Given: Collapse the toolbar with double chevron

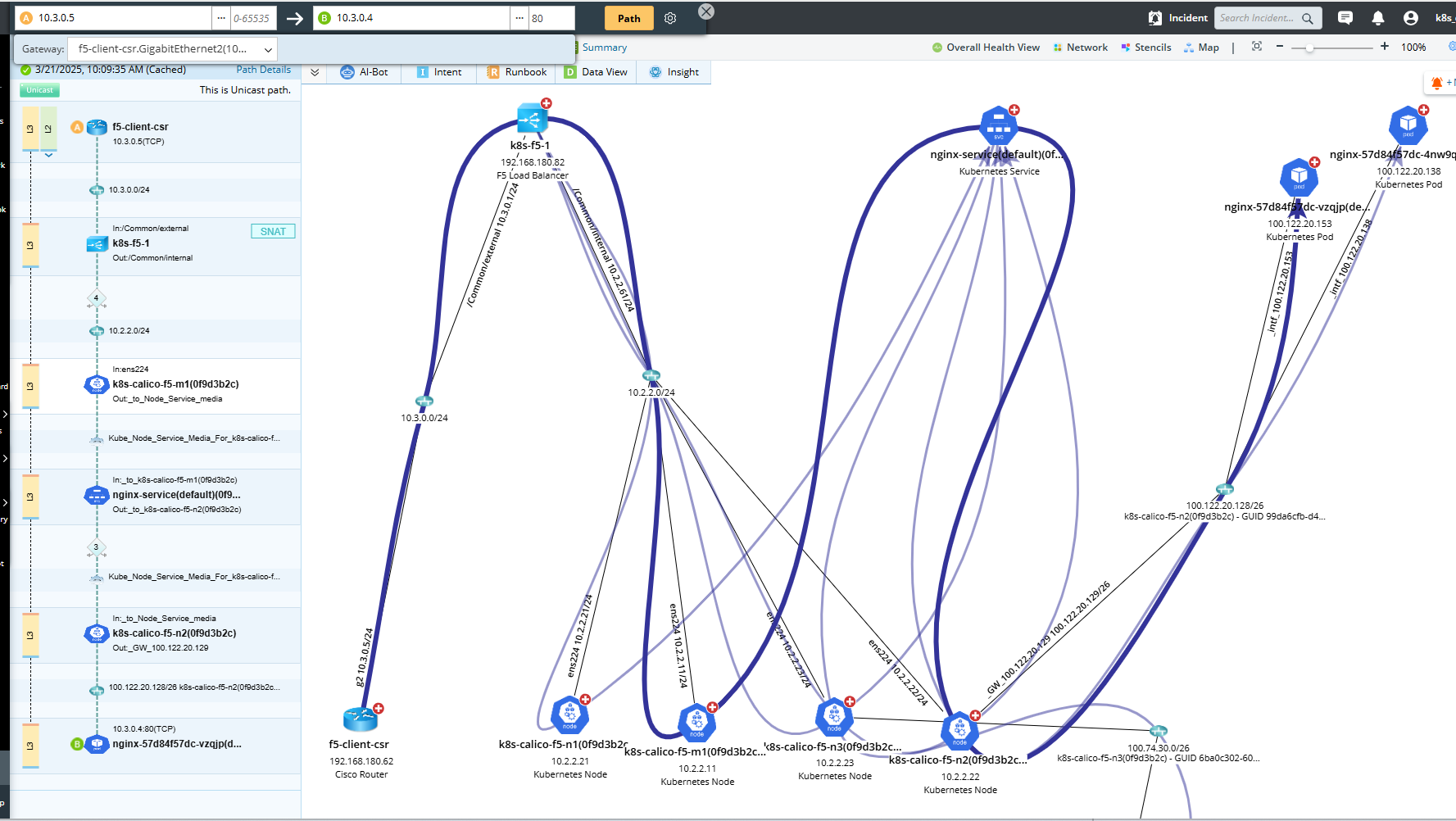Looking at the screenshot, I should point(315,72).
